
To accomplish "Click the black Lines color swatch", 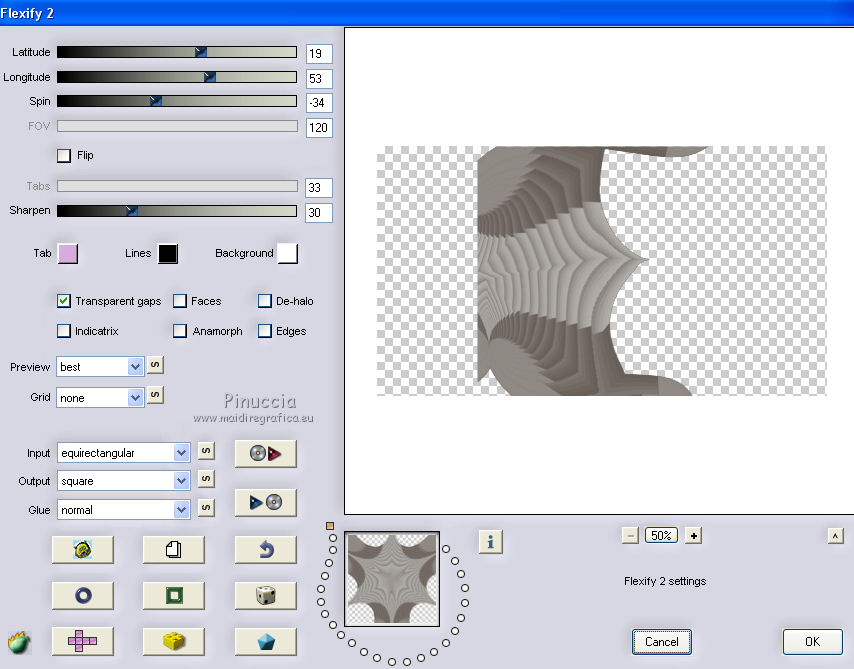I will tap(168, 254).
